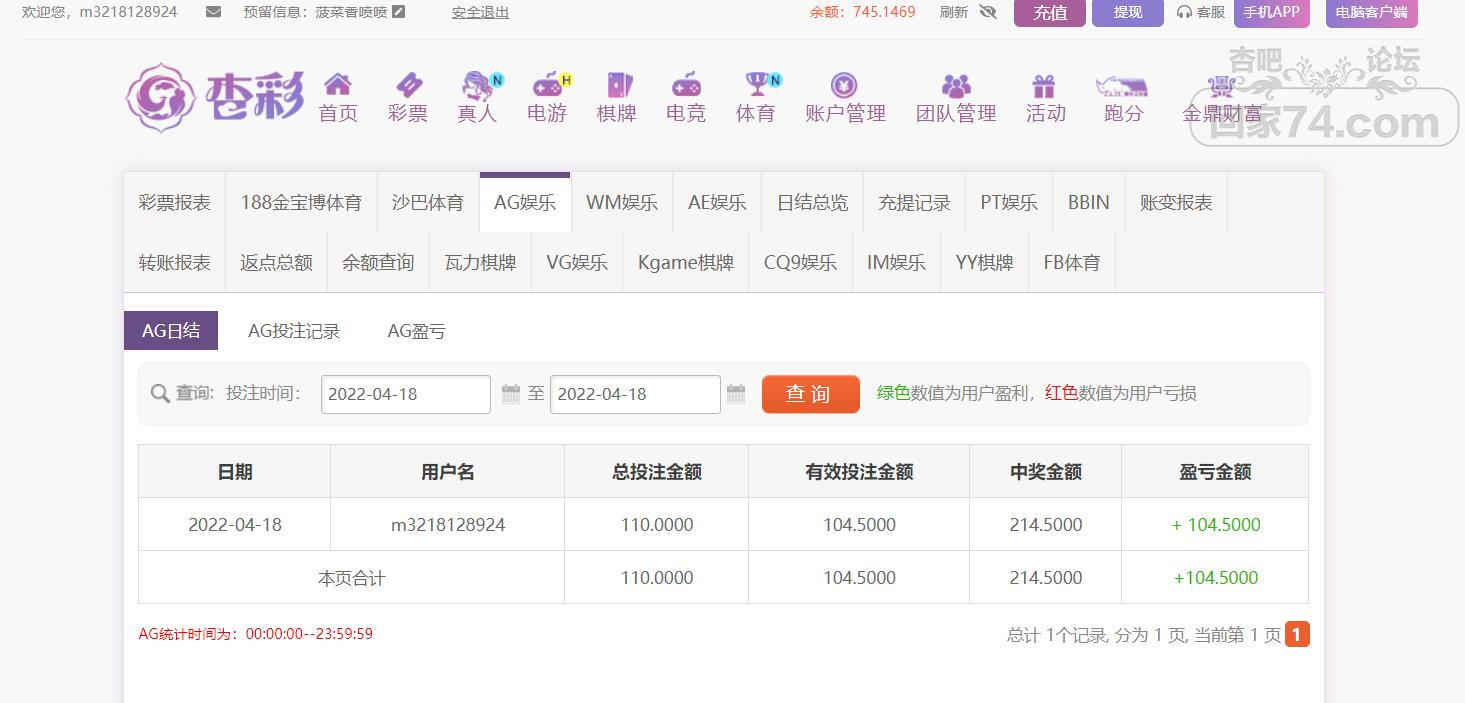
Task: Edit the reserved message pencil icon
Action: click(x=399, y=12)
